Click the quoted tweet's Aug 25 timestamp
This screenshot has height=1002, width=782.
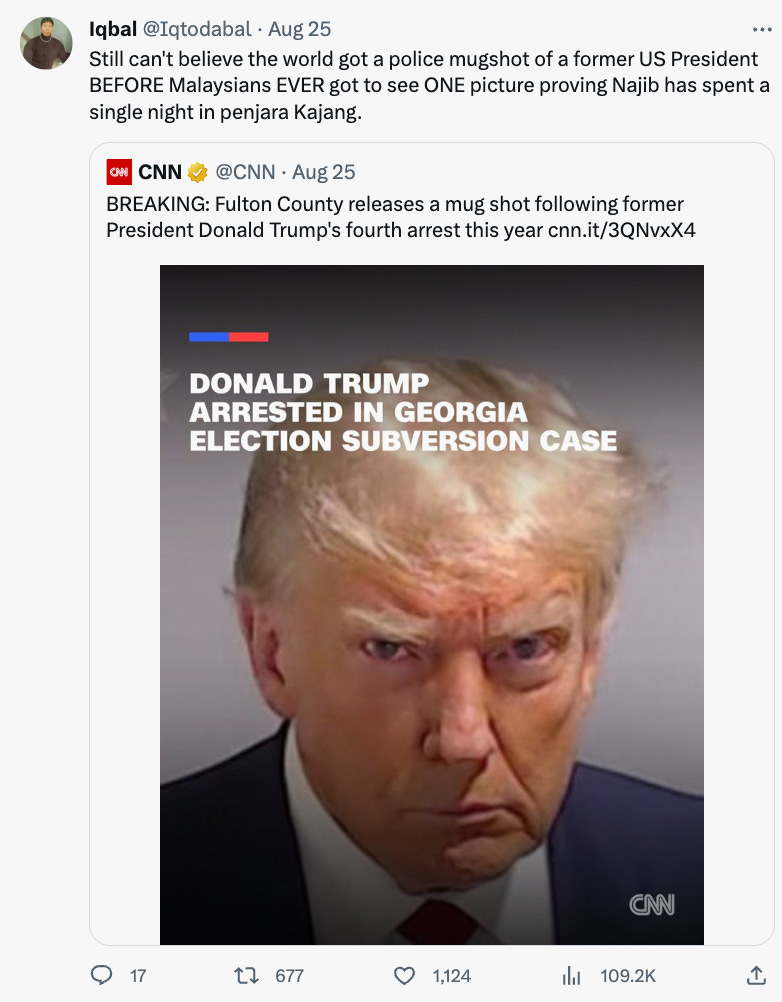[323, 172]
